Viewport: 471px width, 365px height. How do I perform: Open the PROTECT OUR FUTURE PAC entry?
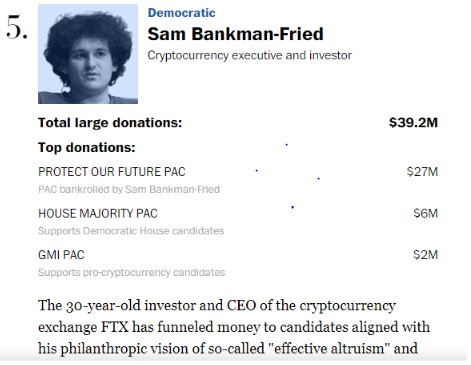click(112, 172)
